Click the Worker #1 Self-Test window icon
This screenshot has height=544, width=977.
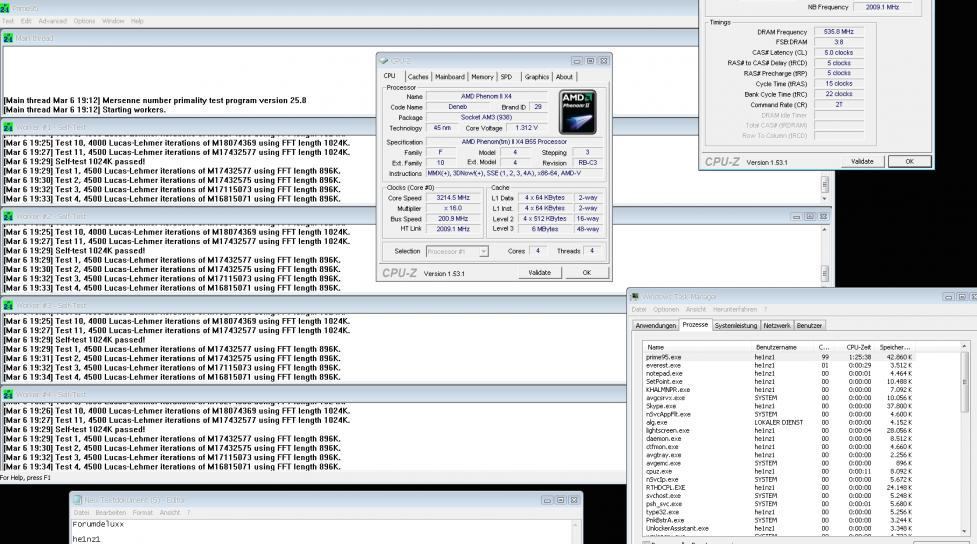coord(8,127)
